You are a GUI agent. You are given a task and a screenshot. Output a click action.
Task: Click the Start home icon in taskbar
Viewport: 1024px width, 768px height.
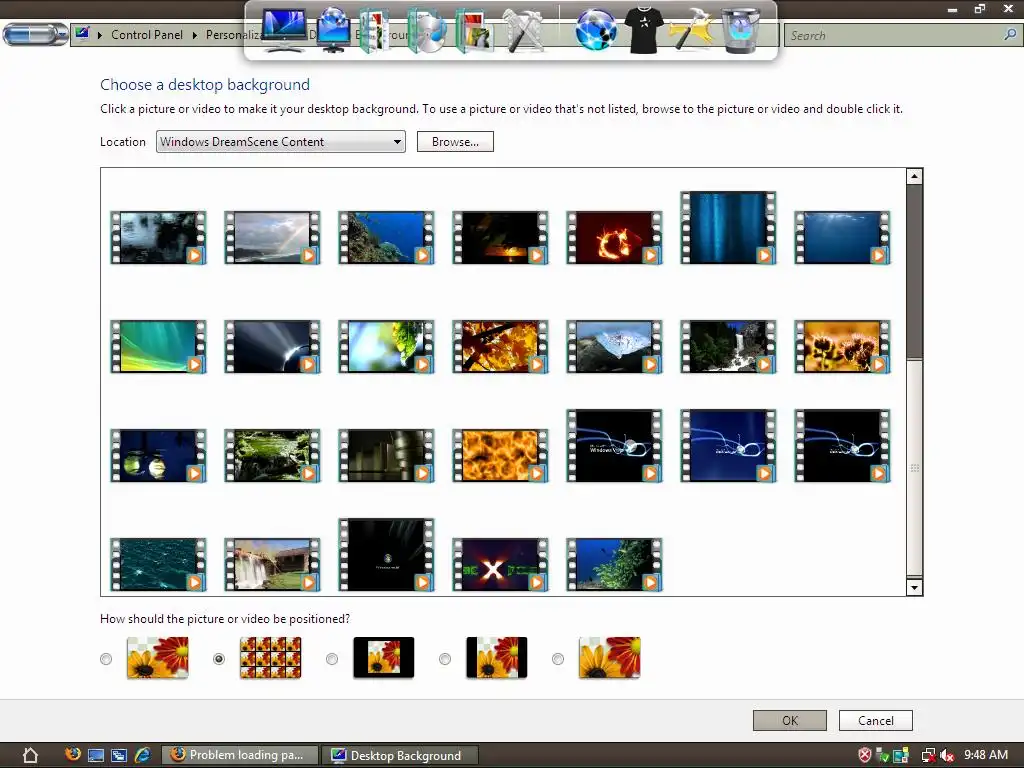(x=30, y=756)
